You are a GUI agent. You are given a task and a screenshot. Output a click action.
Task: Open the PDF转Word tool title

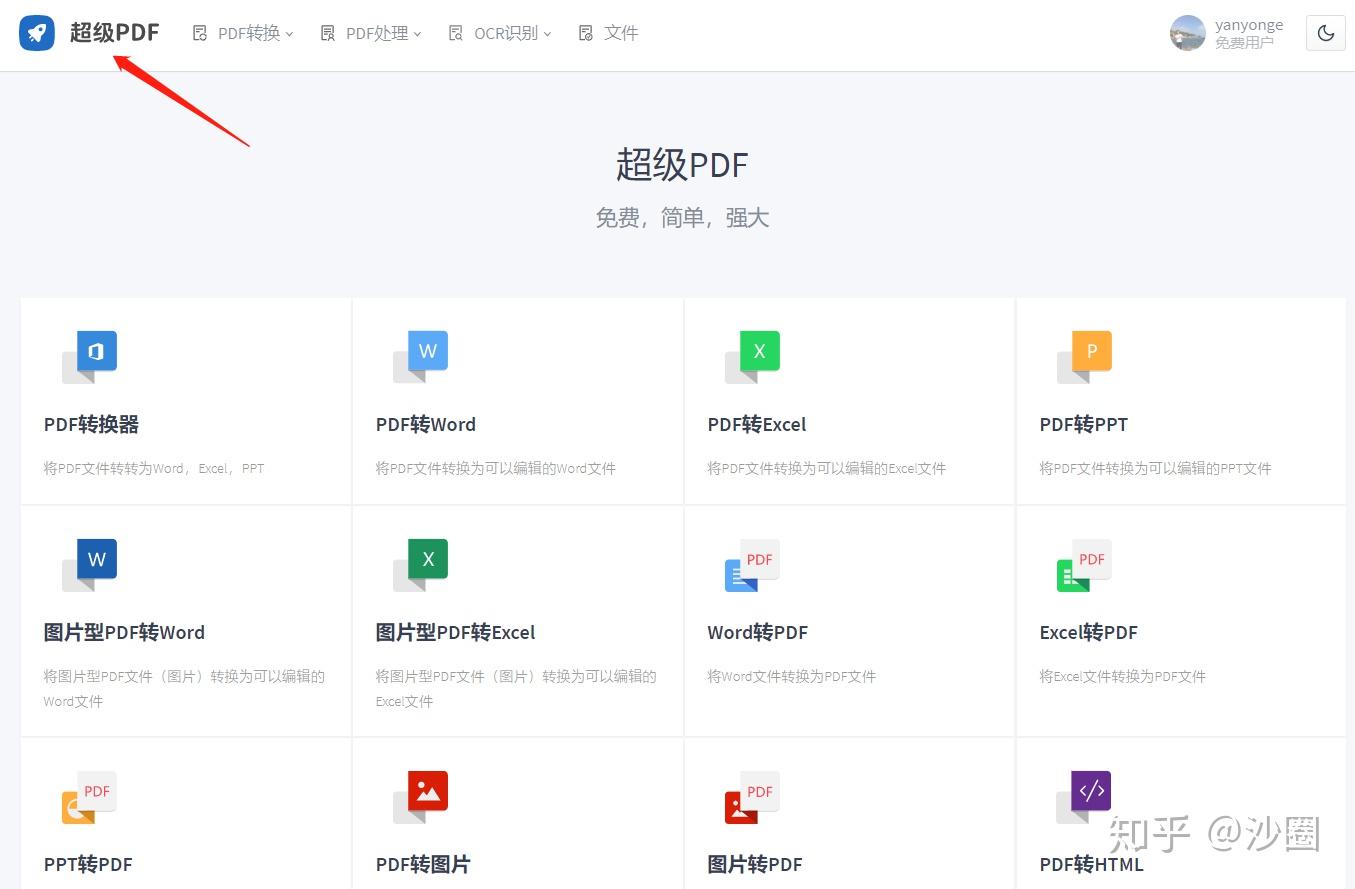tap(426, 424)
